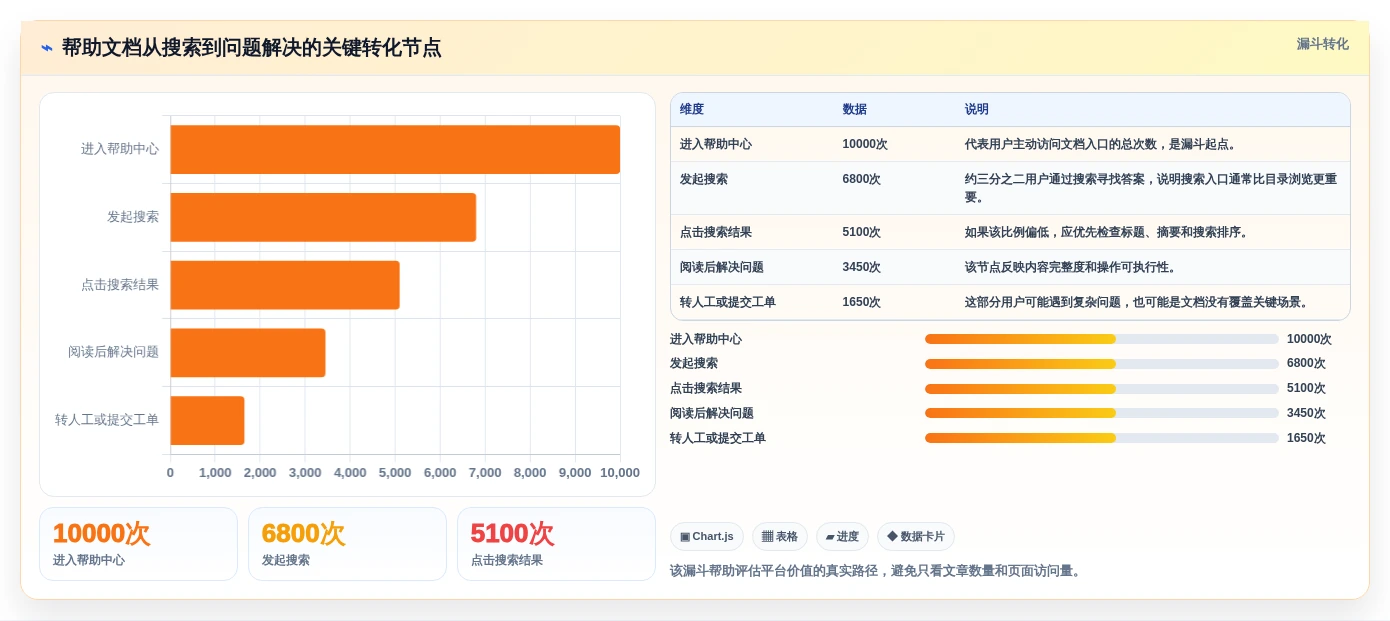Click the description starting 该节点反映内容完整度
1390x621 pixels.
pos(1072,267)
